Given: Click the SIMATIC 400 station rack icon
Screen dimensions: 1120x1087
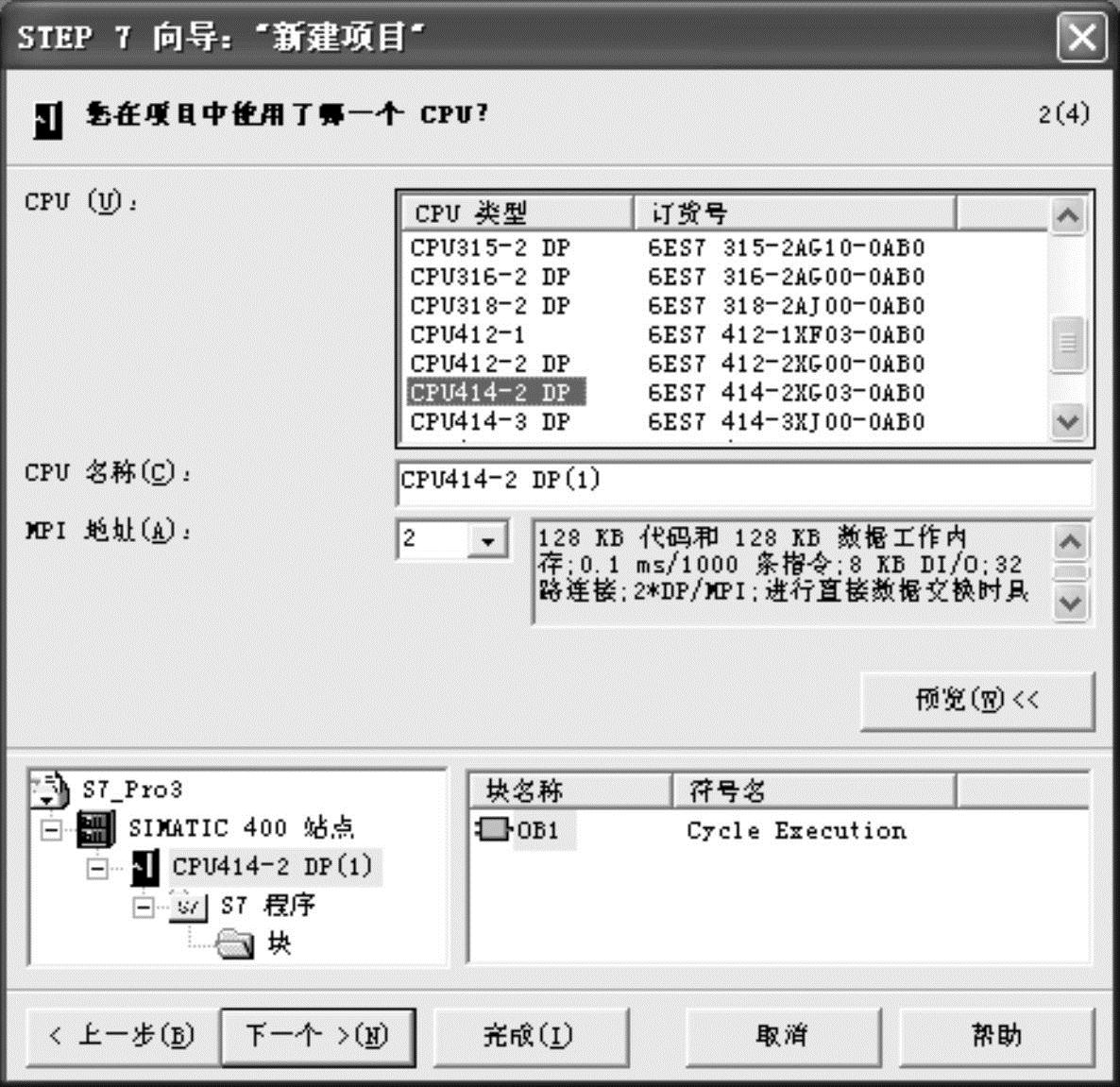Looking at the screenshot, I should [95, 828].
